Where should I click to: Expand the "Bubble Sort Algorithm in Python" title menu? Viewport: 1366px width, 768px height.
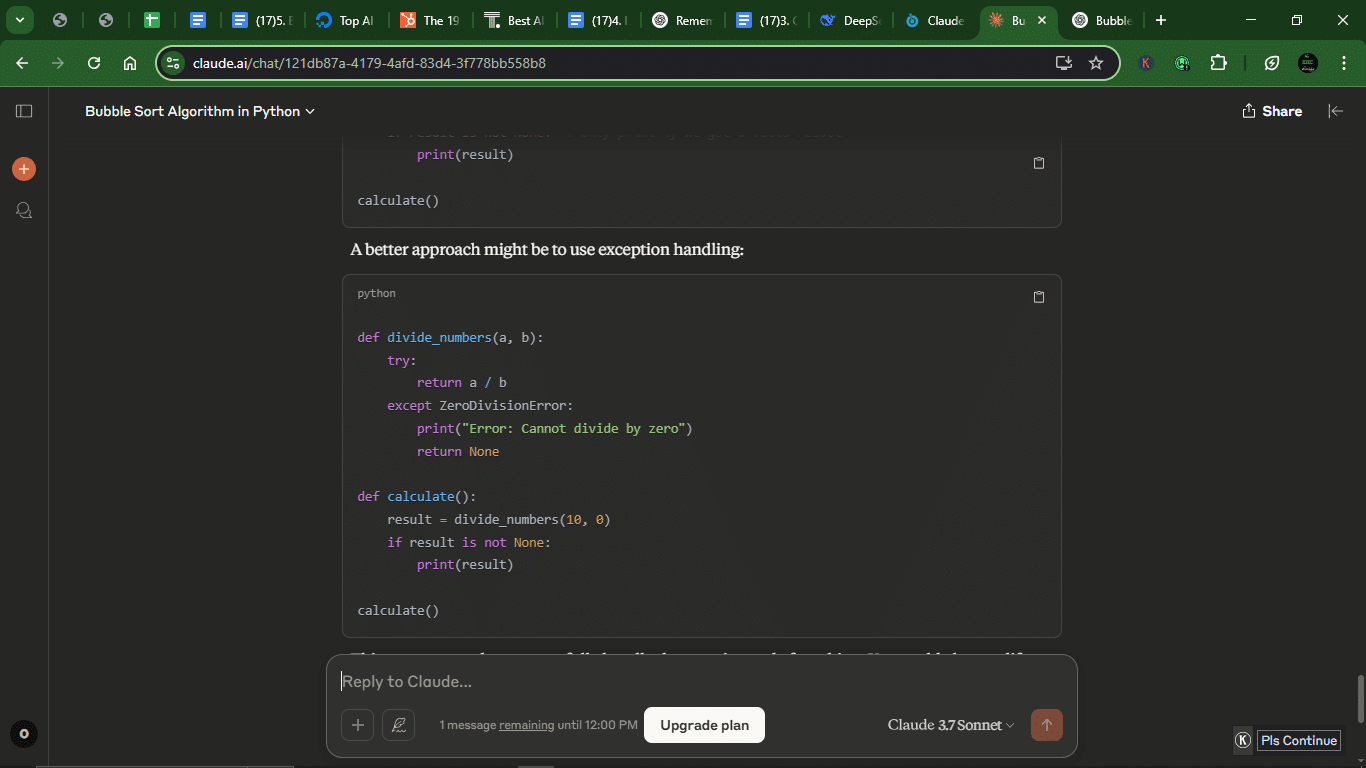[200, 111]
